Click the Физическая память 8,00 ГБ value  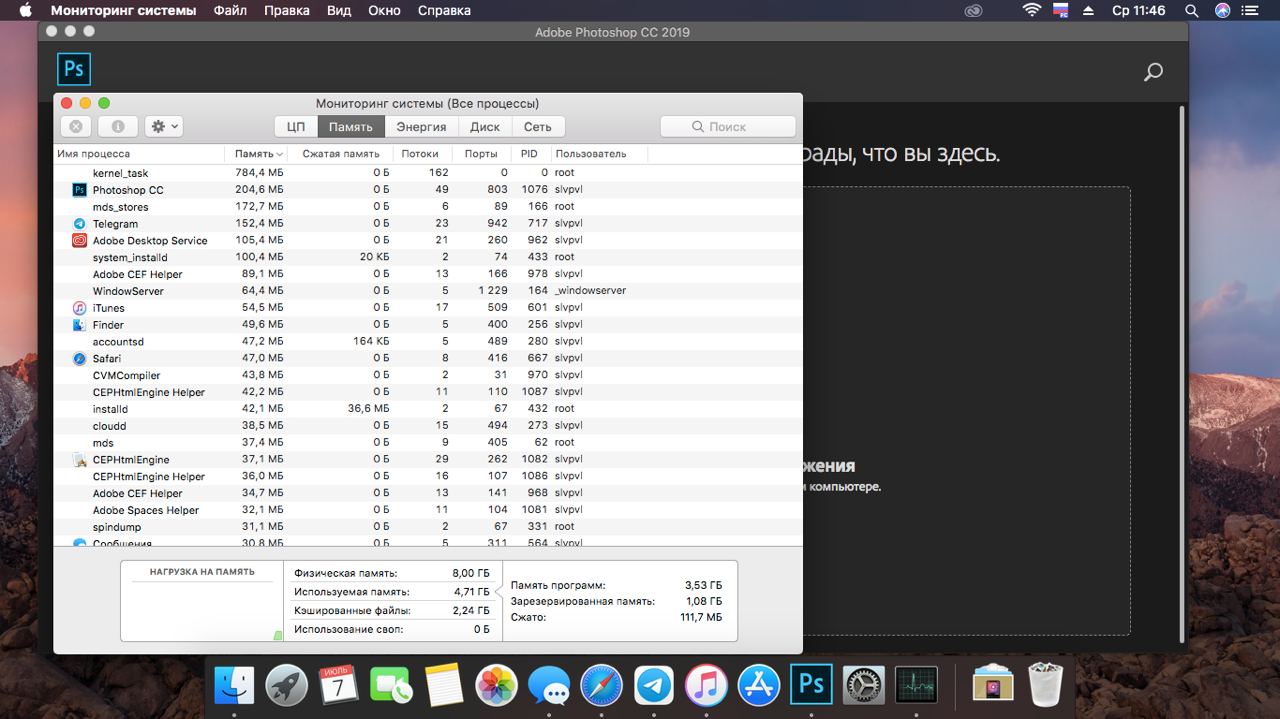coord(470,573)
